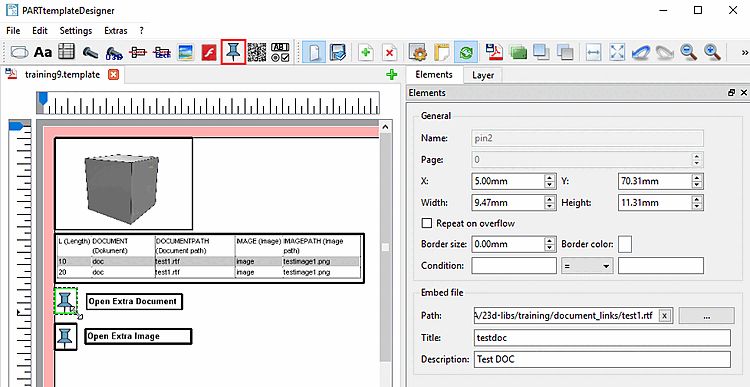Click the bring to front icon
Screen dimensions: 750x387
tap(541, 52)
